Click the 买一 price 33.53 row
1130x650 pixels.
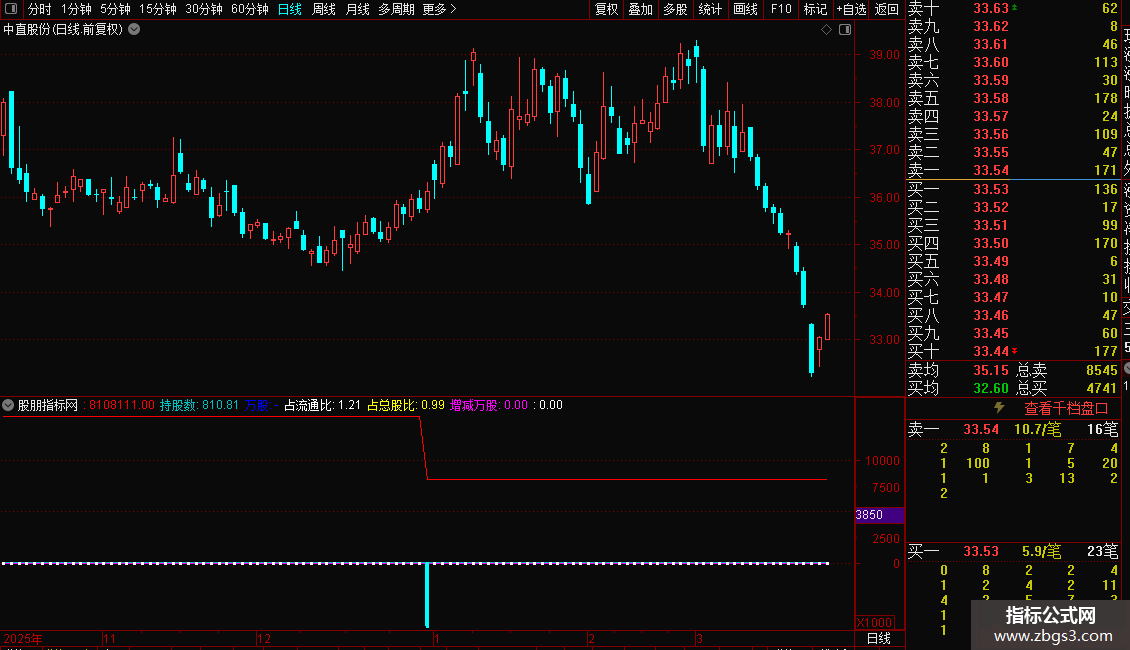tap(1013, 189)
